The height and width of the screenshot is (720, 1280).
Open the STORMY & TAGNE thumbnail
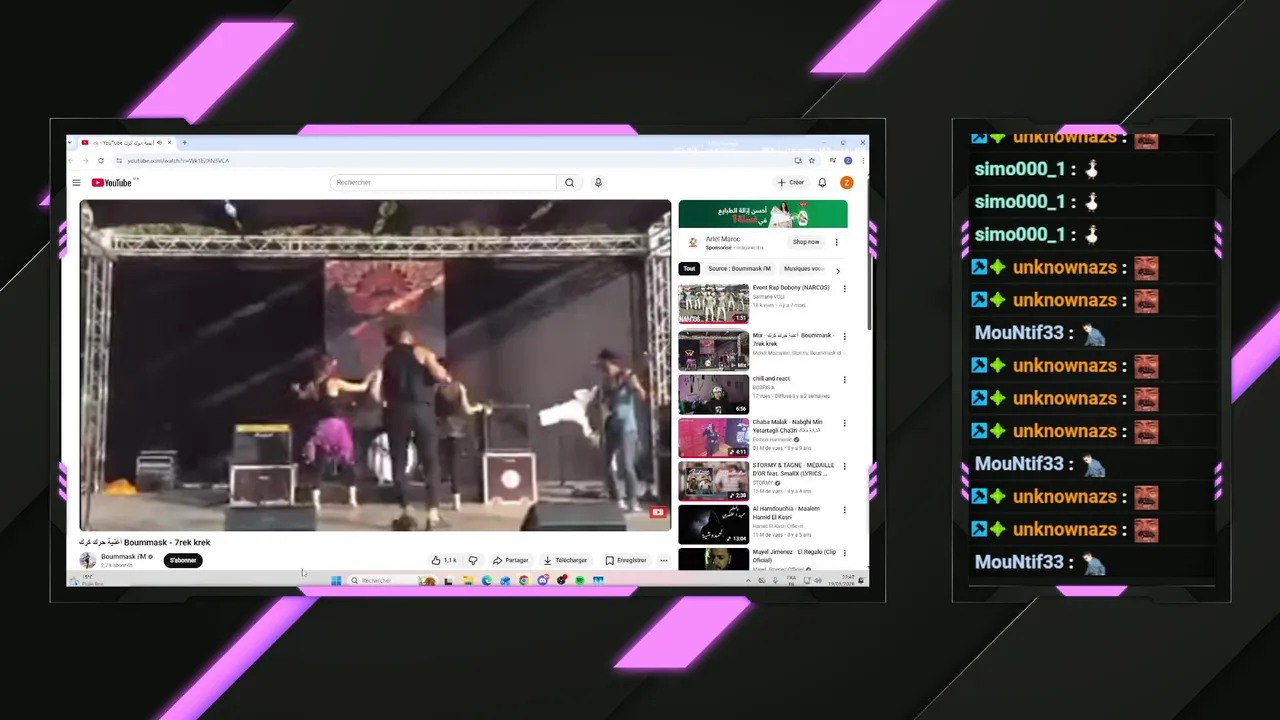(x=713, y=481)
